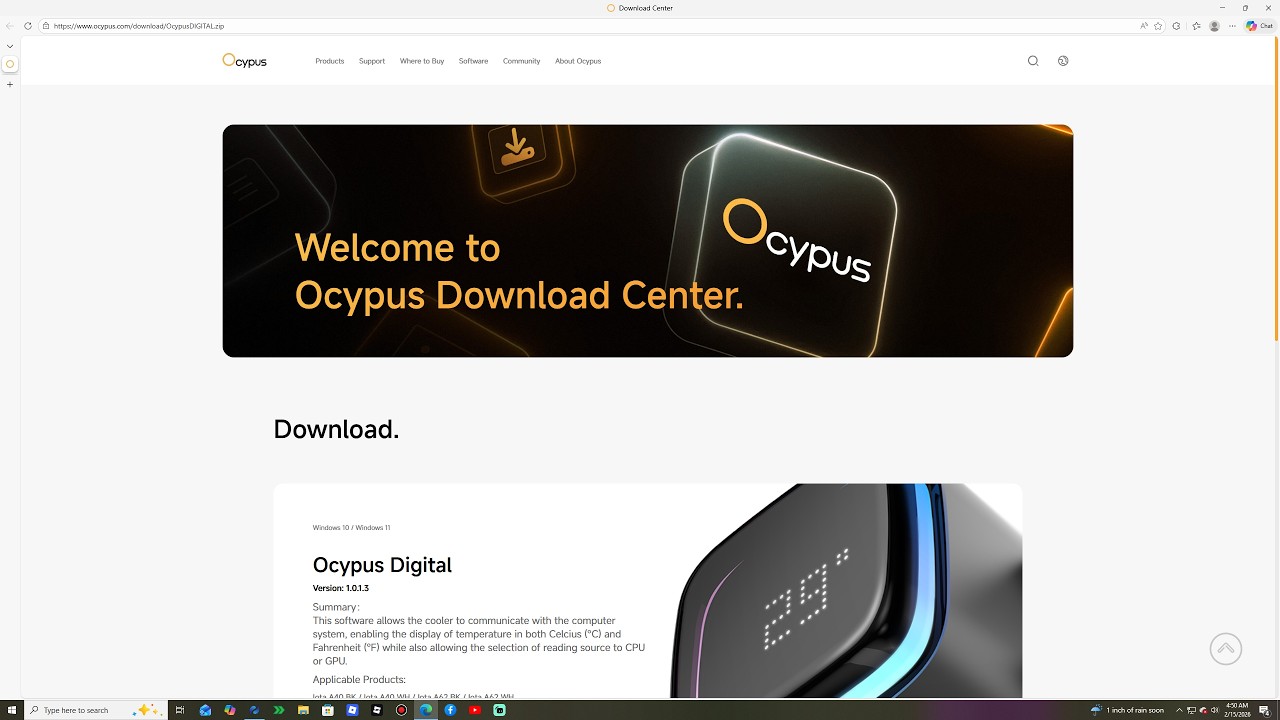Viewport: 1280px width, 720px height.
Task: Open the Windows Start button
Action: [x=12, y=710]
